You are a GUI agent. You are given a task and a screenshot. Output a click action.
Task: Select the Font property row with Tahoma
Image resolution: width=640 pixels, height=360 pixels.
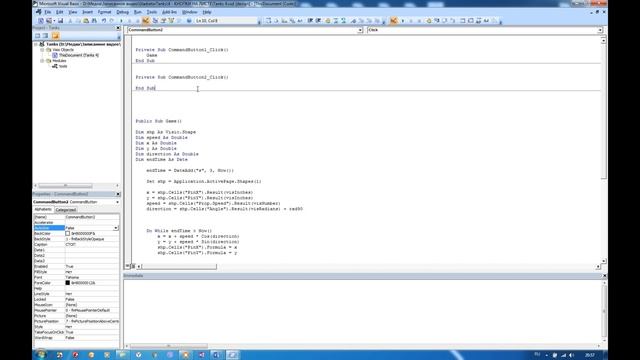[76, 277]
